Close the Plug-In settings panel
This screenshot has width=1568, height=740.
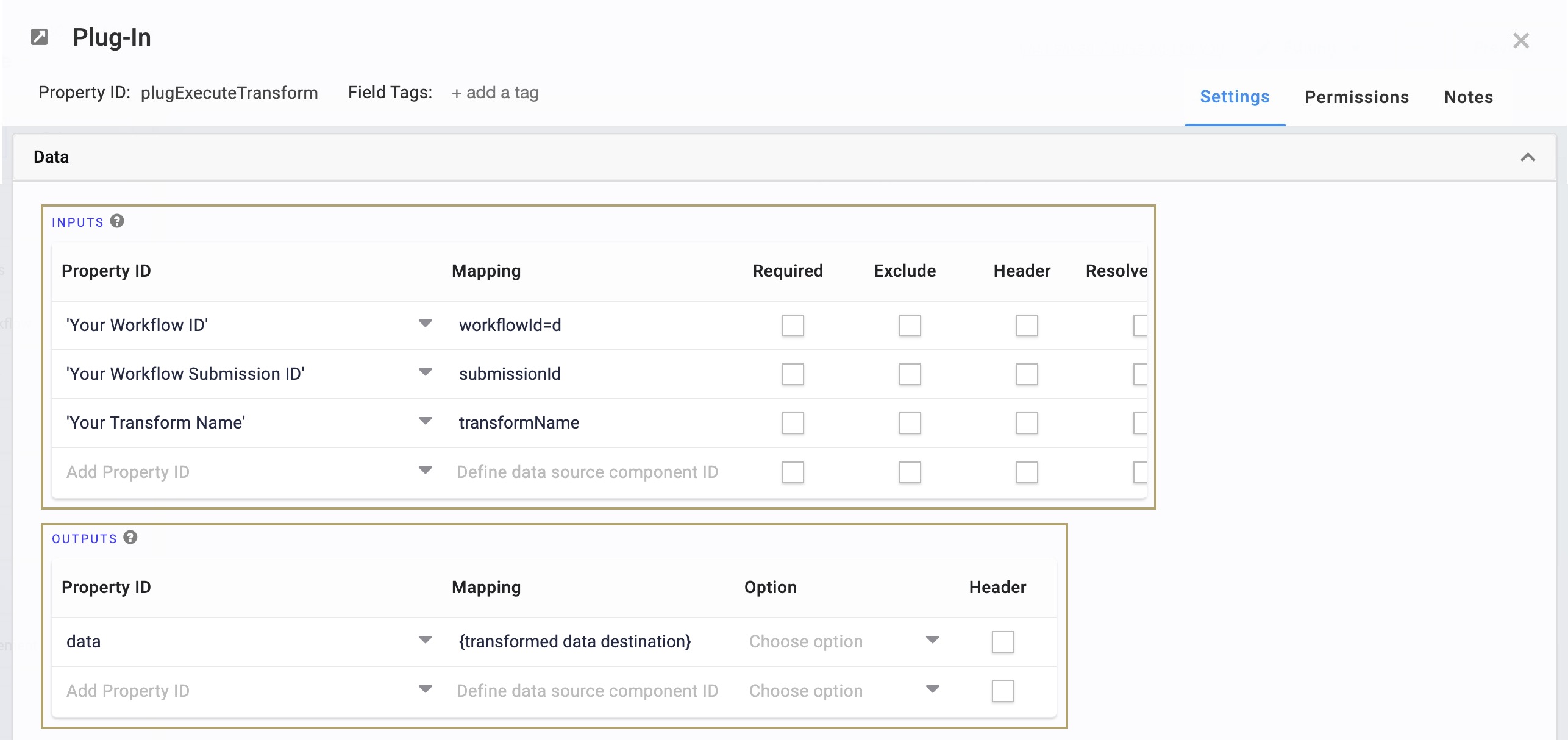1521,41
